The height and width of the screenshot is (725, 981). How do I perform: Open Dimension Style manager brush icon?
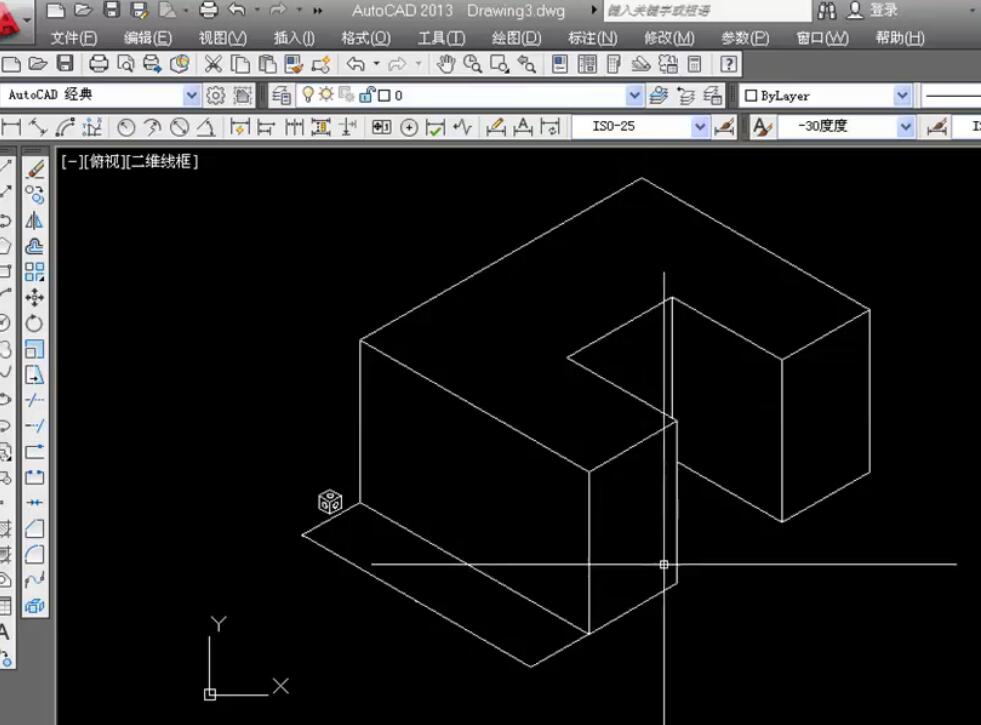pos(724,128)
